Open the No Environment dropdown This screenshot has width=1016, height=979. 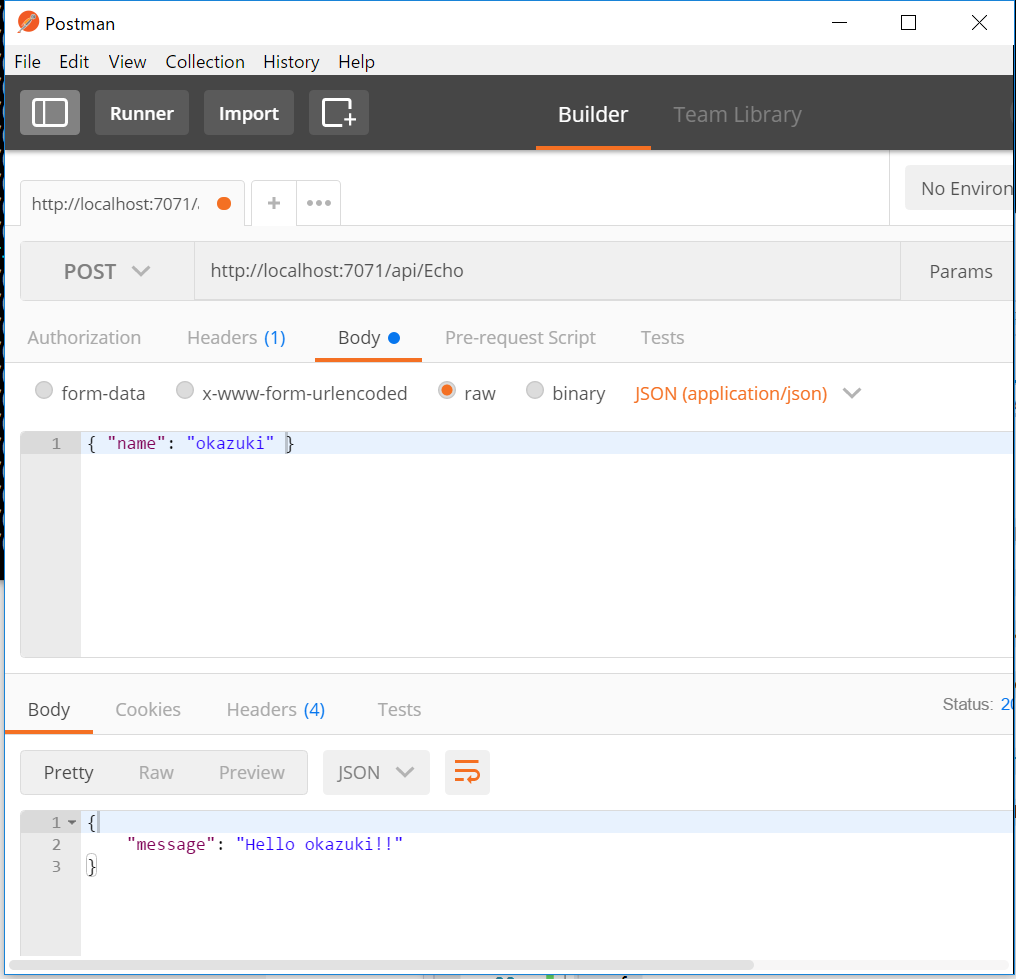pos(960,189)
